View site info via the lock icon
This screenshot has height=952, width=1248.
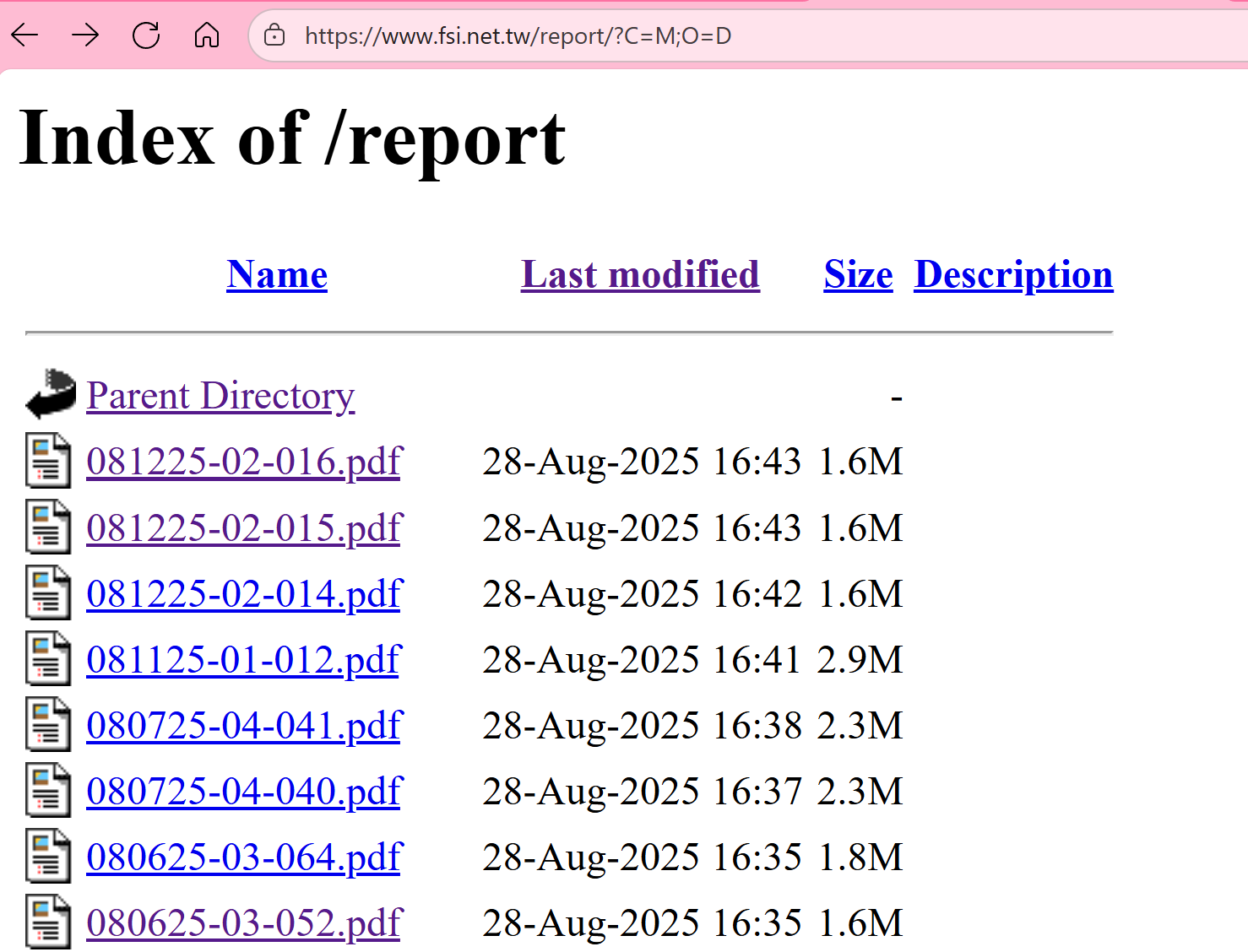(x=274, y=35)
